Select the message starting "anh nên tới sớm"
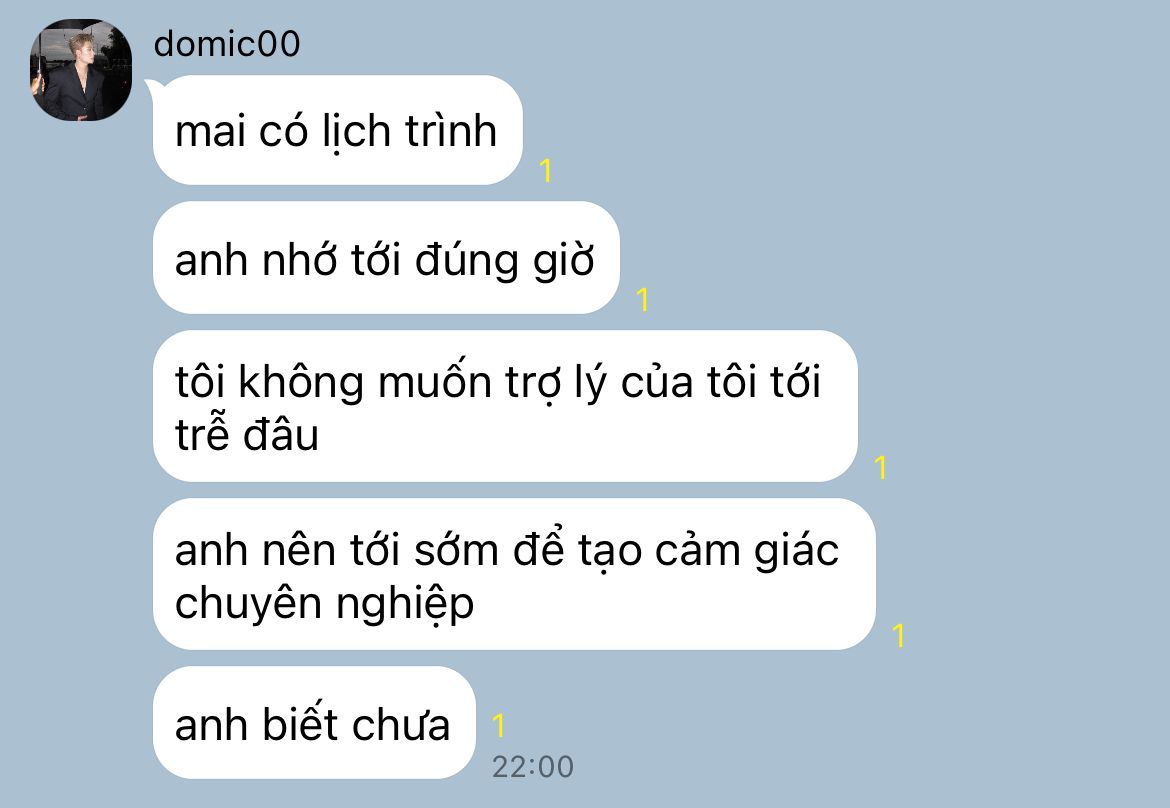This screenshot has height=808, width=1170. click(x=514, y=574)
